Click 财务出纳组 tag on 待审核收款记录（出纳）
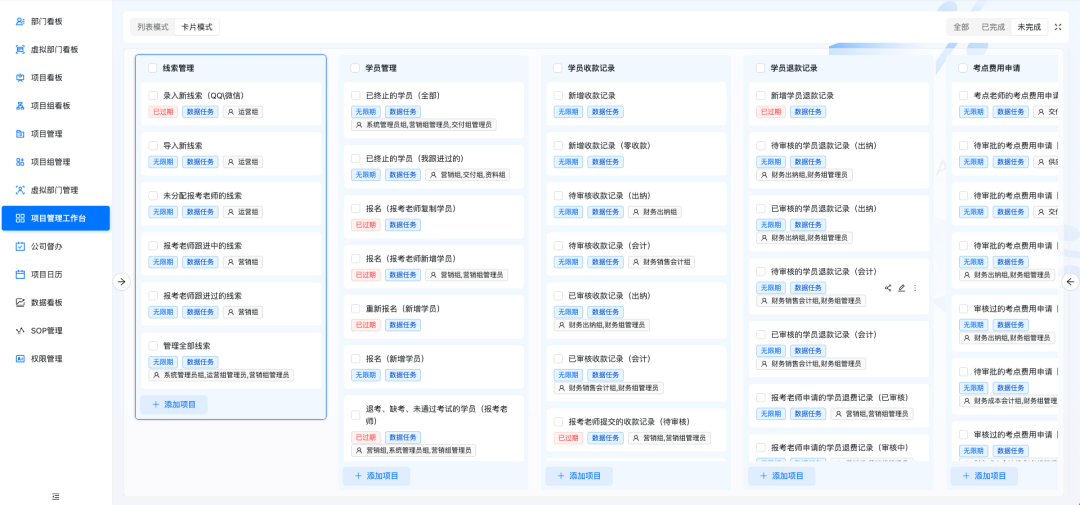The image size is (1080, 505). coord(654,212)
